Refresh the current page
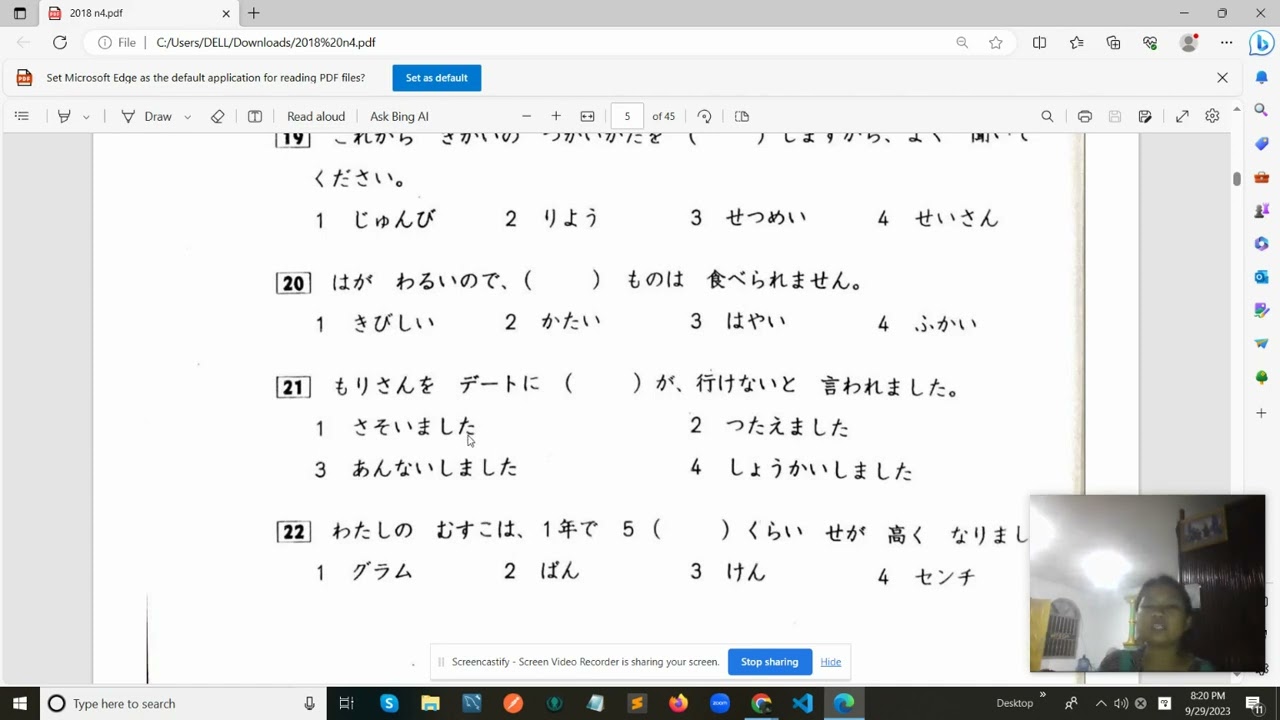Image resolution: width=1280 pixels, height=720 pixels. 60,42
